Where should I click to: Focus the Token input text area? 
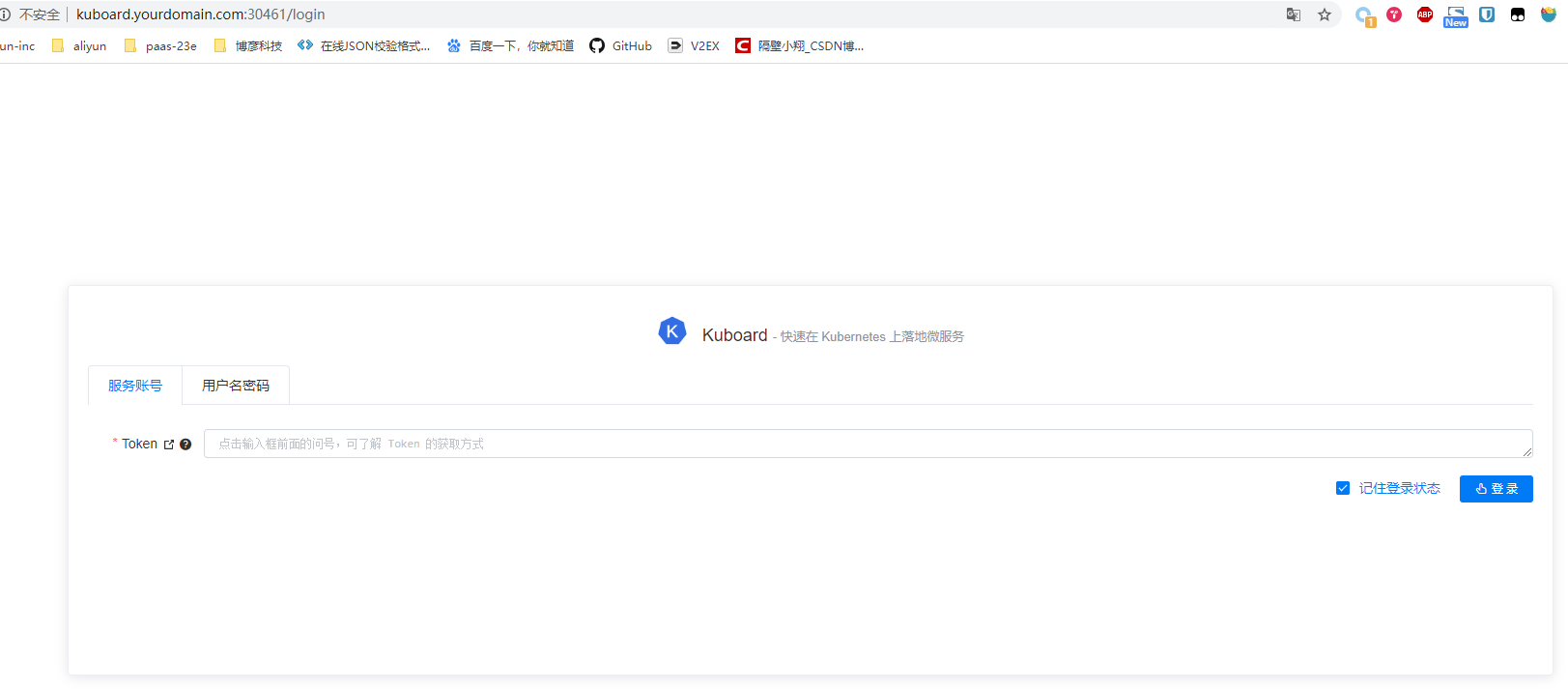[868, 444]
